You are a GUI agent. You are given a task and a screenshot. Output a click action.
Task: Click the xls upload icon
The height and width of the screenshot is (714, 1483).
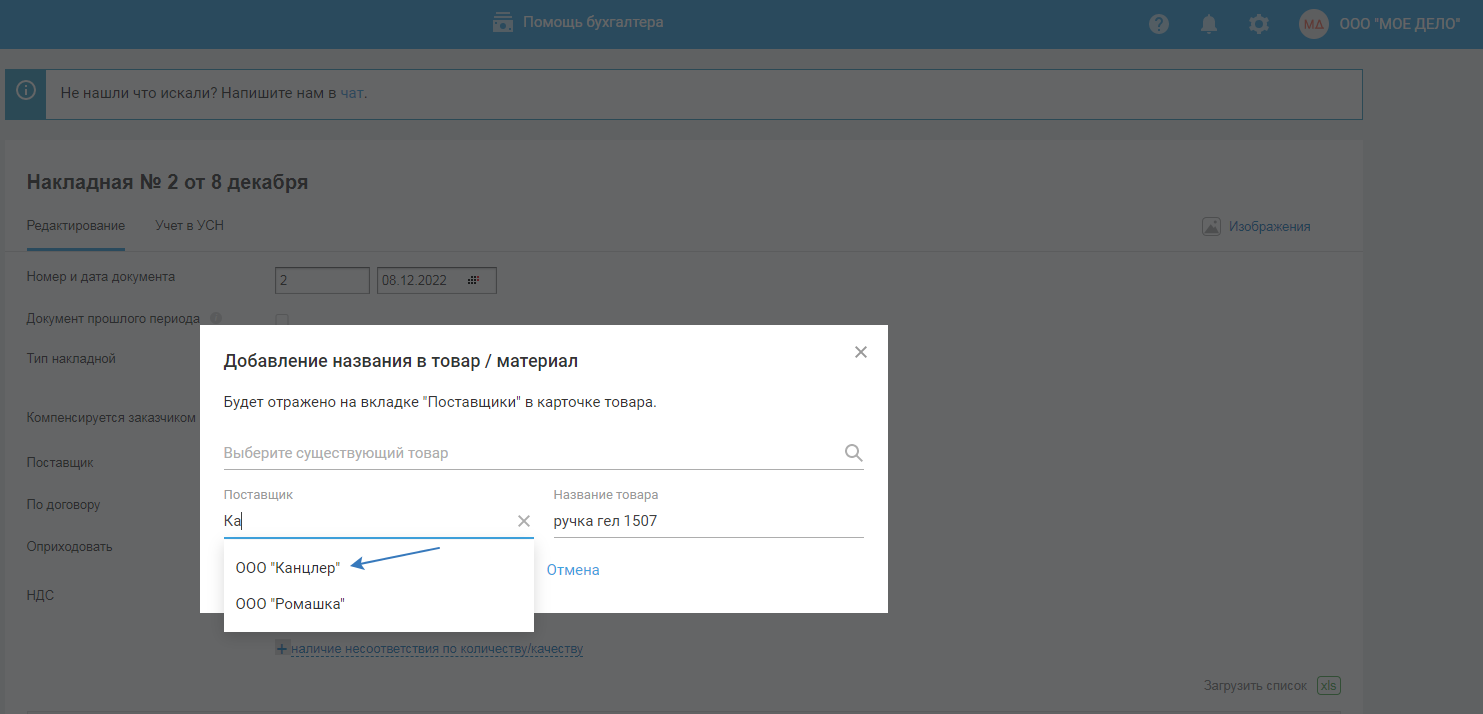click(1329, 685)
